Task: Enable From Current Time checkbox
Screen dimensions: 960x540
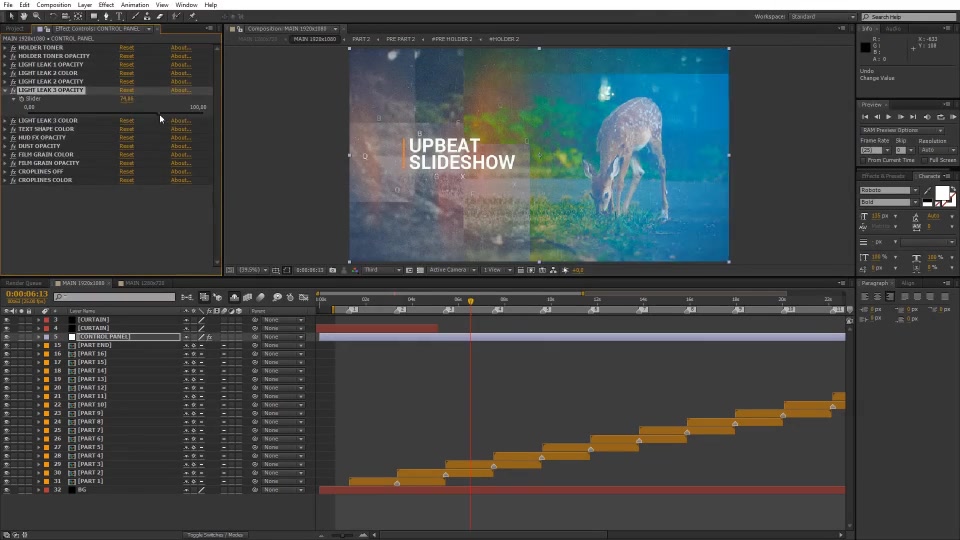Action: 863,160
